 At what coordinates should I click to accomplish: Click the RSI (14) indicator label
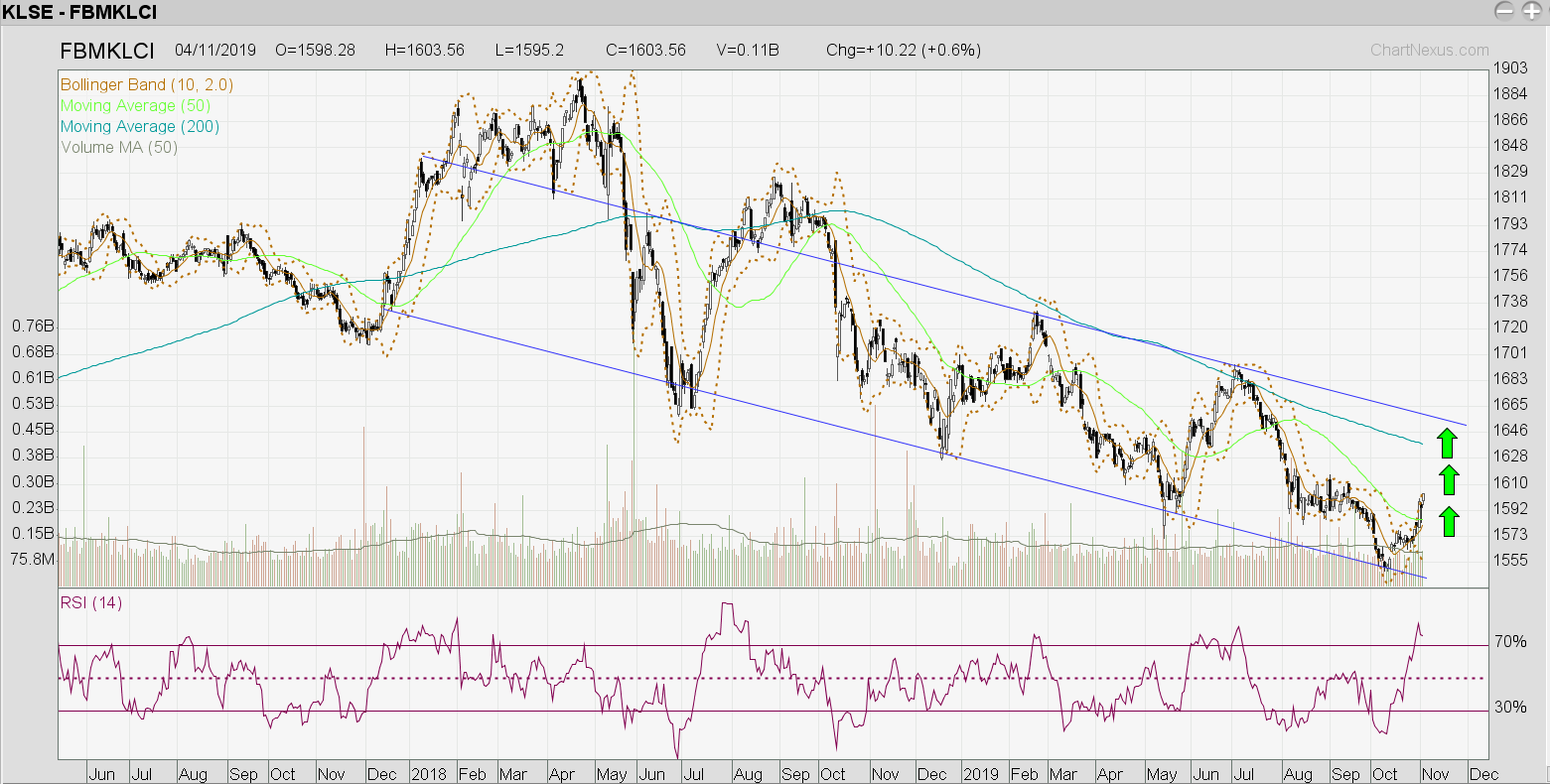pyautogui.click(x=91, y=602)
